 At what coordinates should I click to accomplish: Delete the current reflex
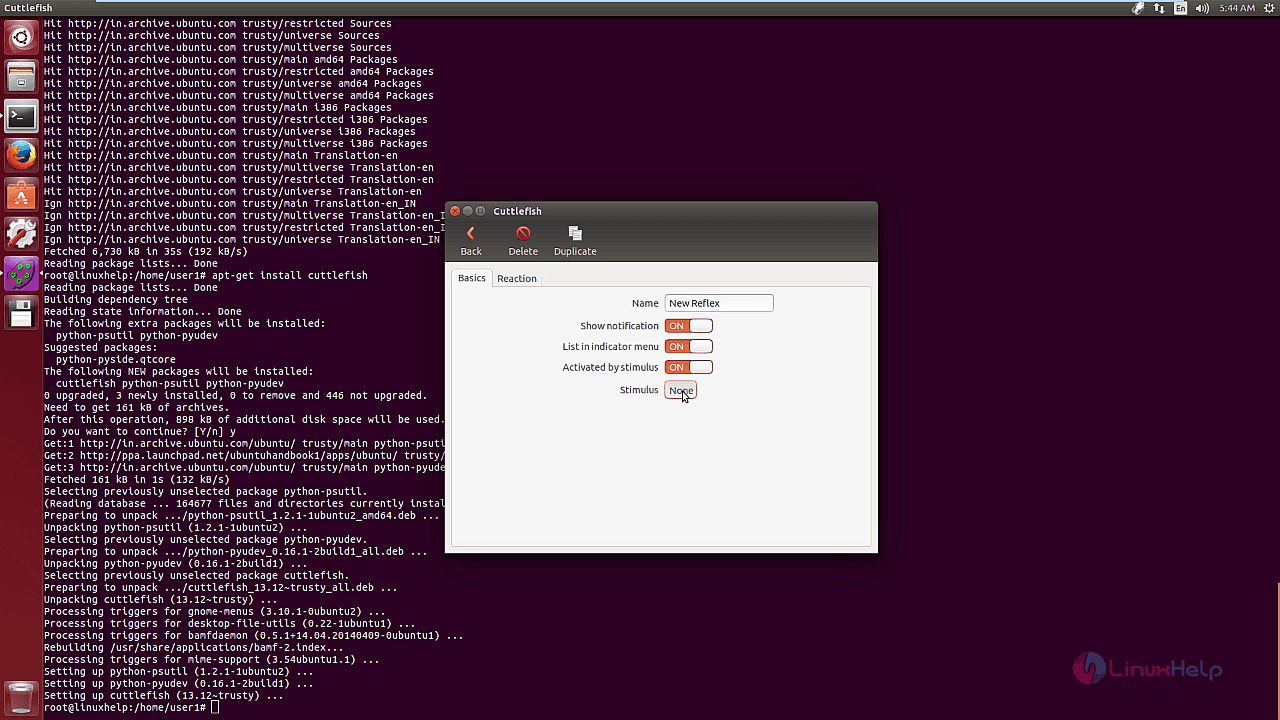pos(523,241)
